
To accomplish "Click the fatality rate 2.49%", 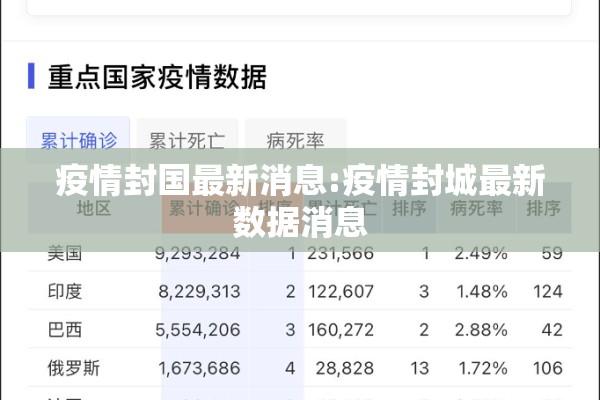I will pyautogui.click(x=481, y=253).
